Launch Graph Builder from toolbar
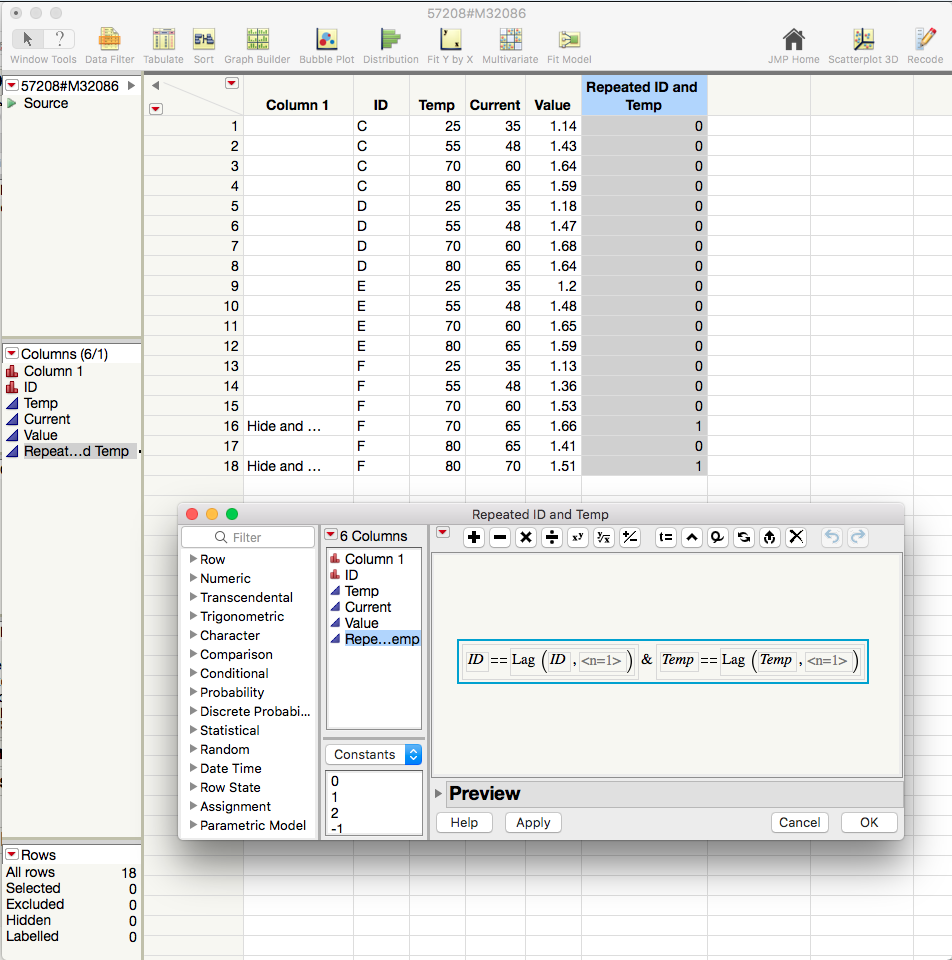 click(257, 40)
